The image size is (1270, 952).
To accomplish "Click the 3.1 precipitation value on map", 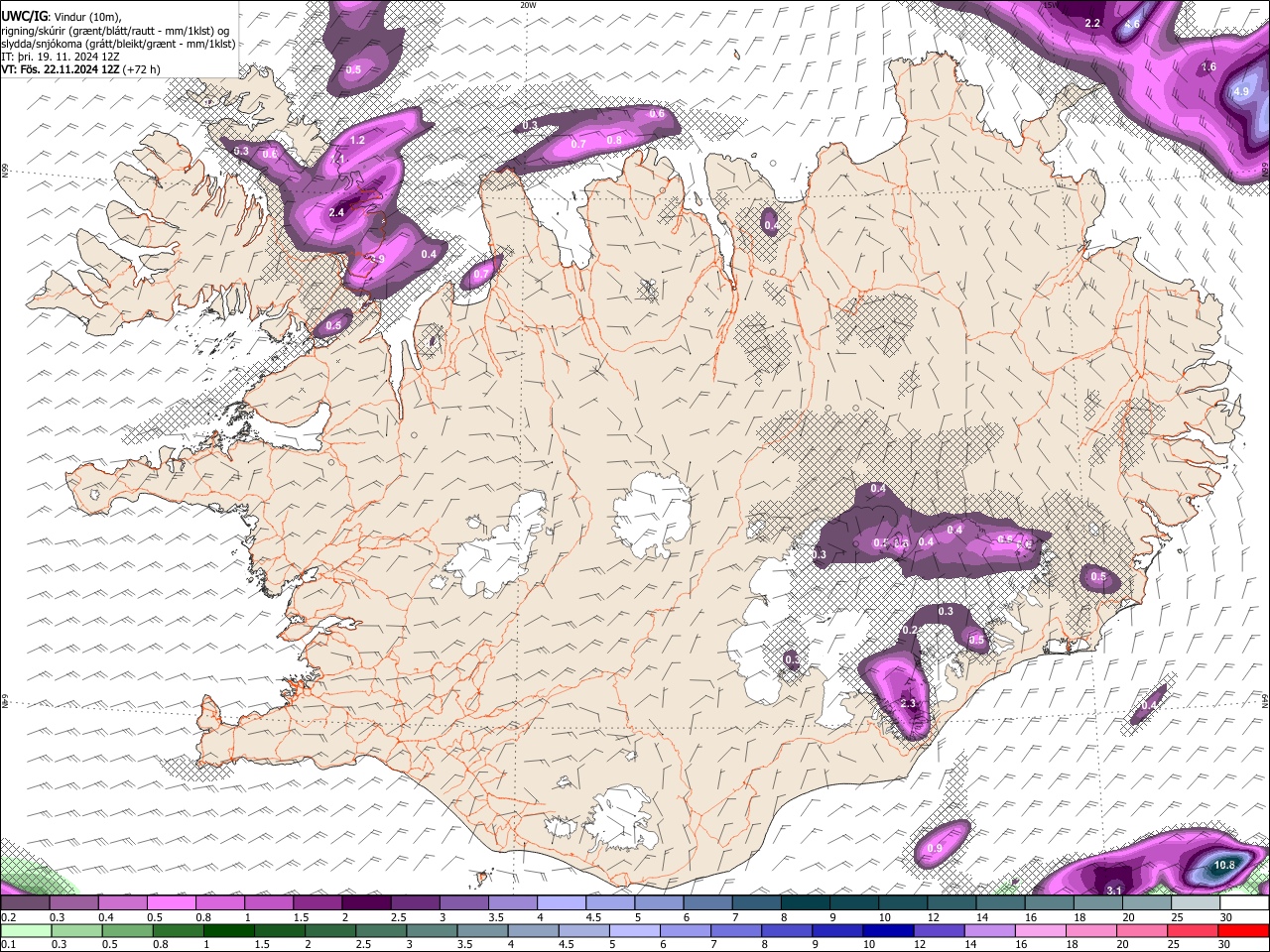I will [x=1114, y=891].
